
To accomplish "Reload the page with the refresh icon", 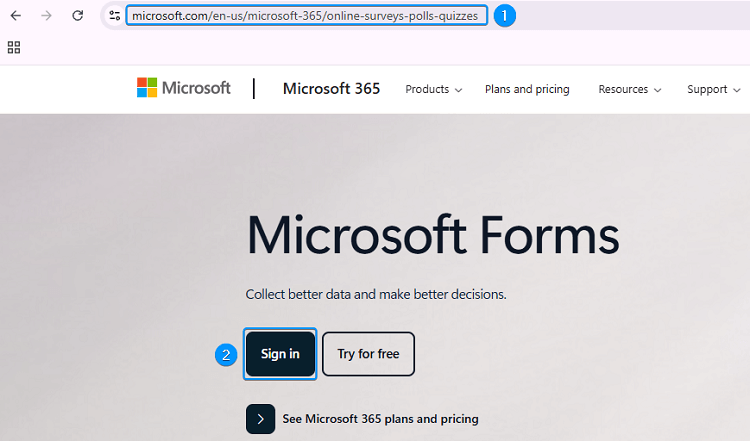I will coord(77,16).
